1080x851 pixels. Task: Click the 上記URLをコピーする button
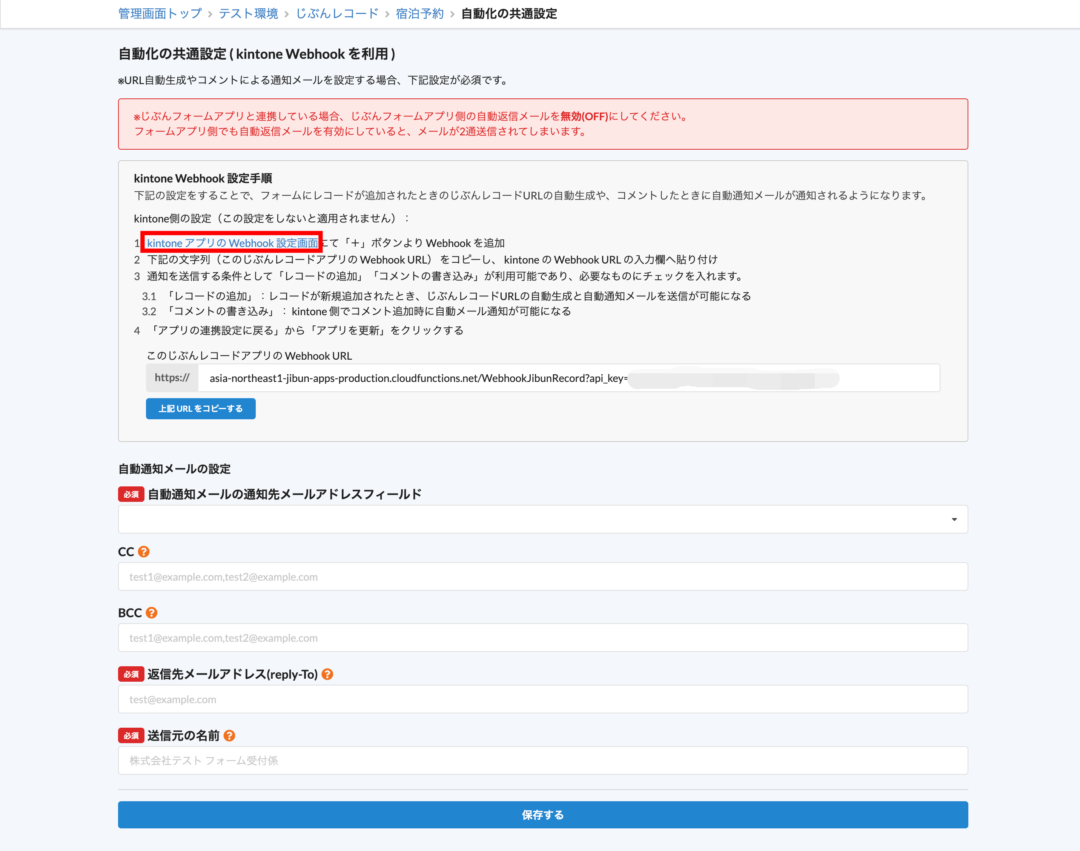(x=200, y=408)
